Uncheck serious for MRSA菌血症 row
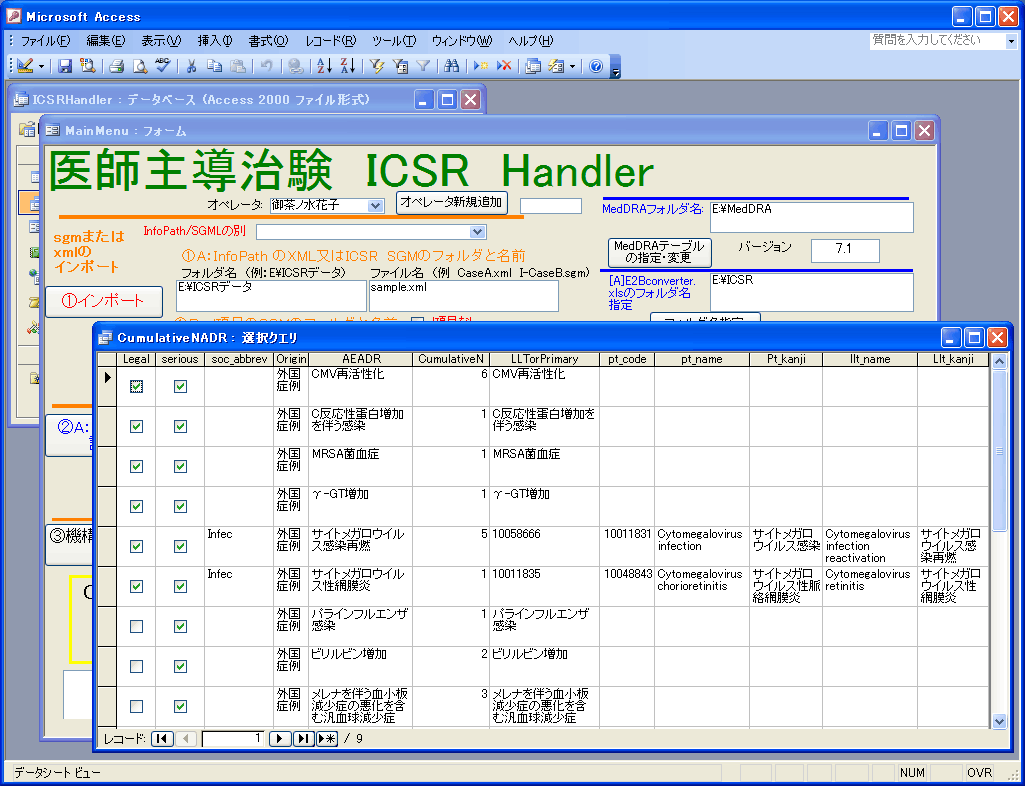Screen dimensions: 1025x786 (180, 466)
